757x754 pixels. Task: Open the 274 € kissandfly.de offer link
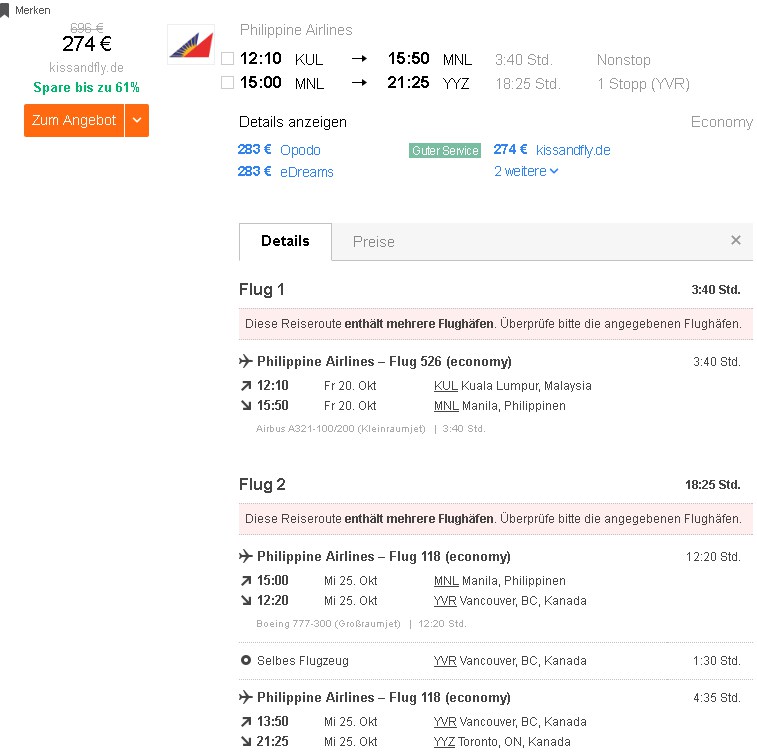pos(552,150)
